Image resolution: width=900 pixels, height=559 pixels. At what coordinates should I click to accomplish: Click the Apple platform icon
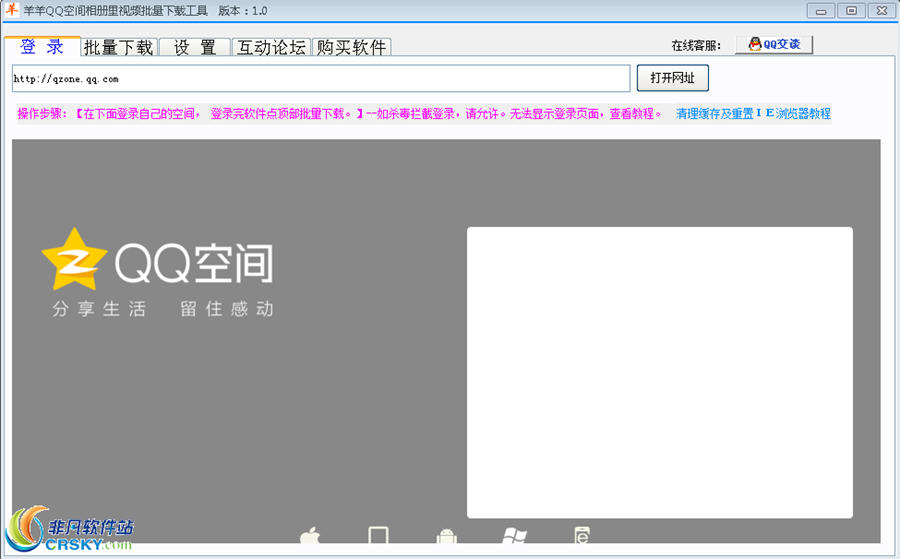pyautogui.click(x=310, y=535)
